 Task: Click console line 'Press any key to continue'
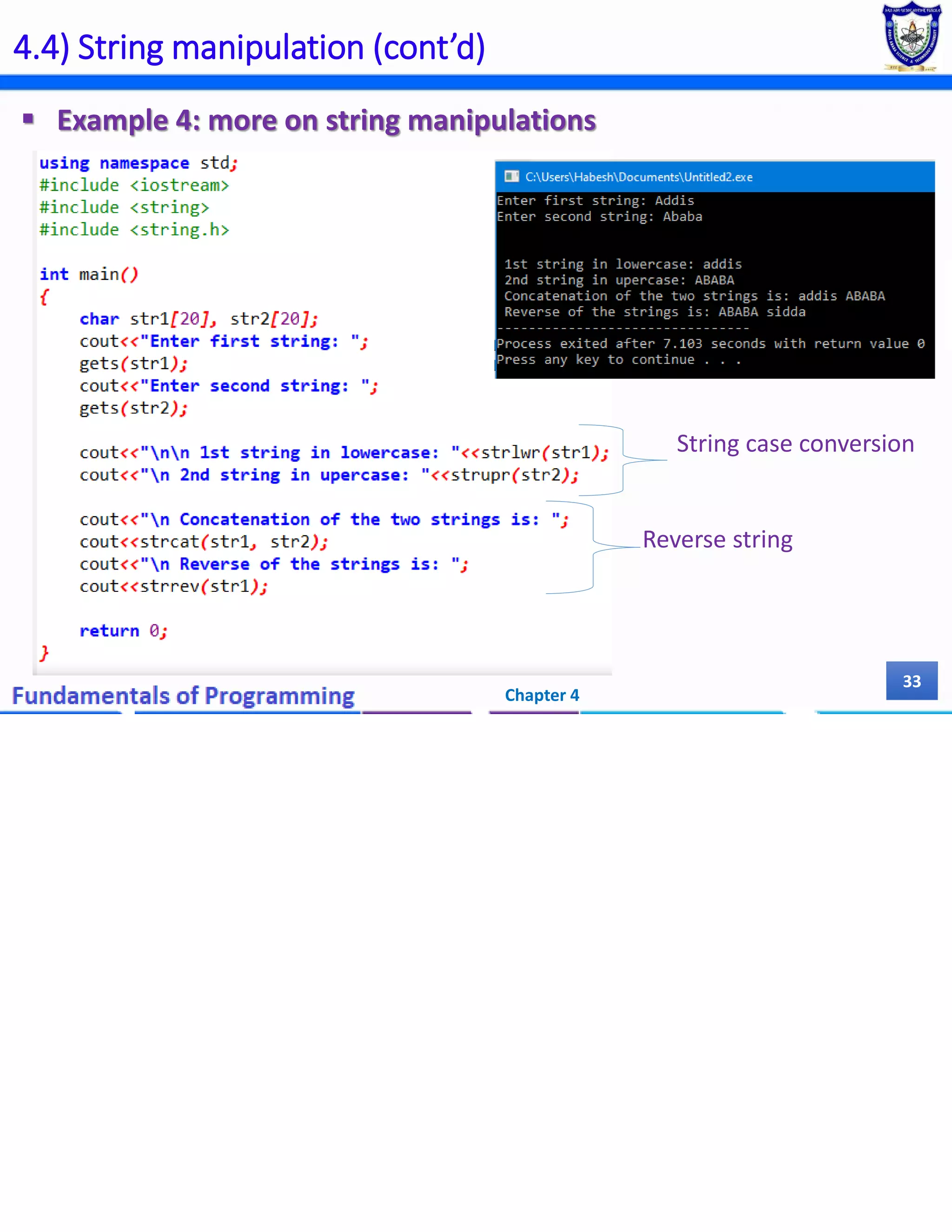tap(619, 360)
